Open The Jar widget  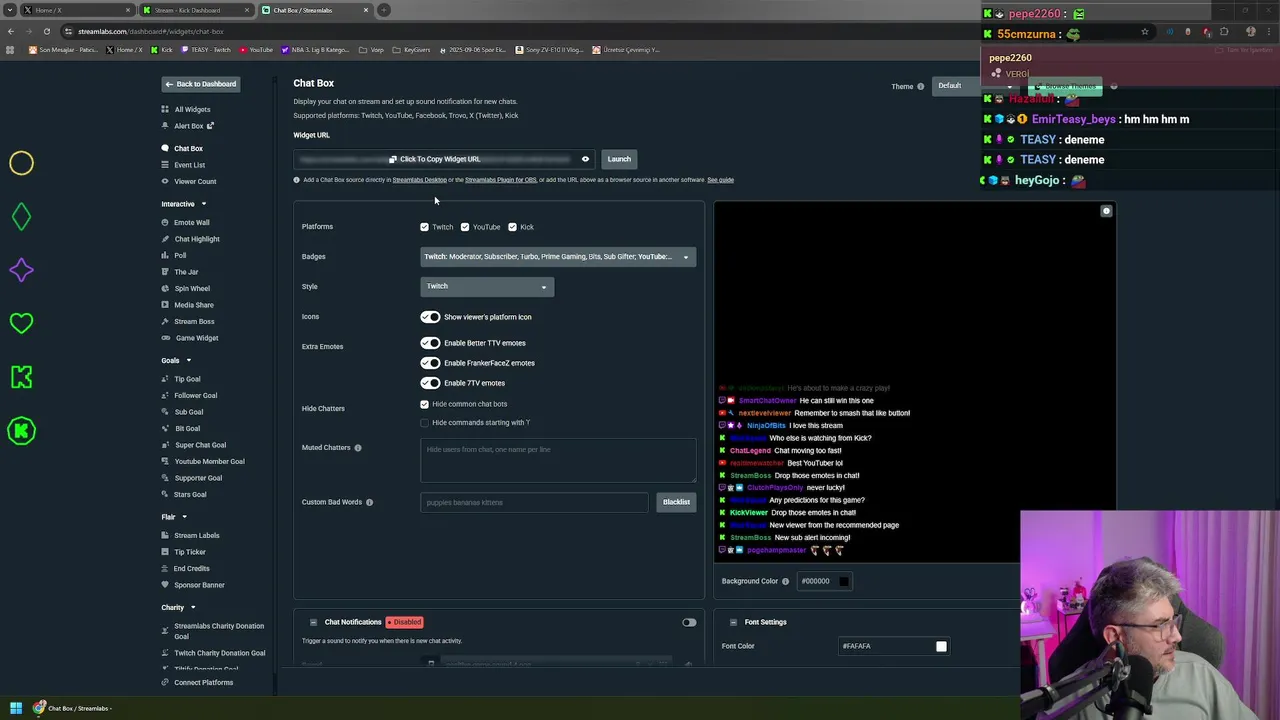[x=186, y=272]
